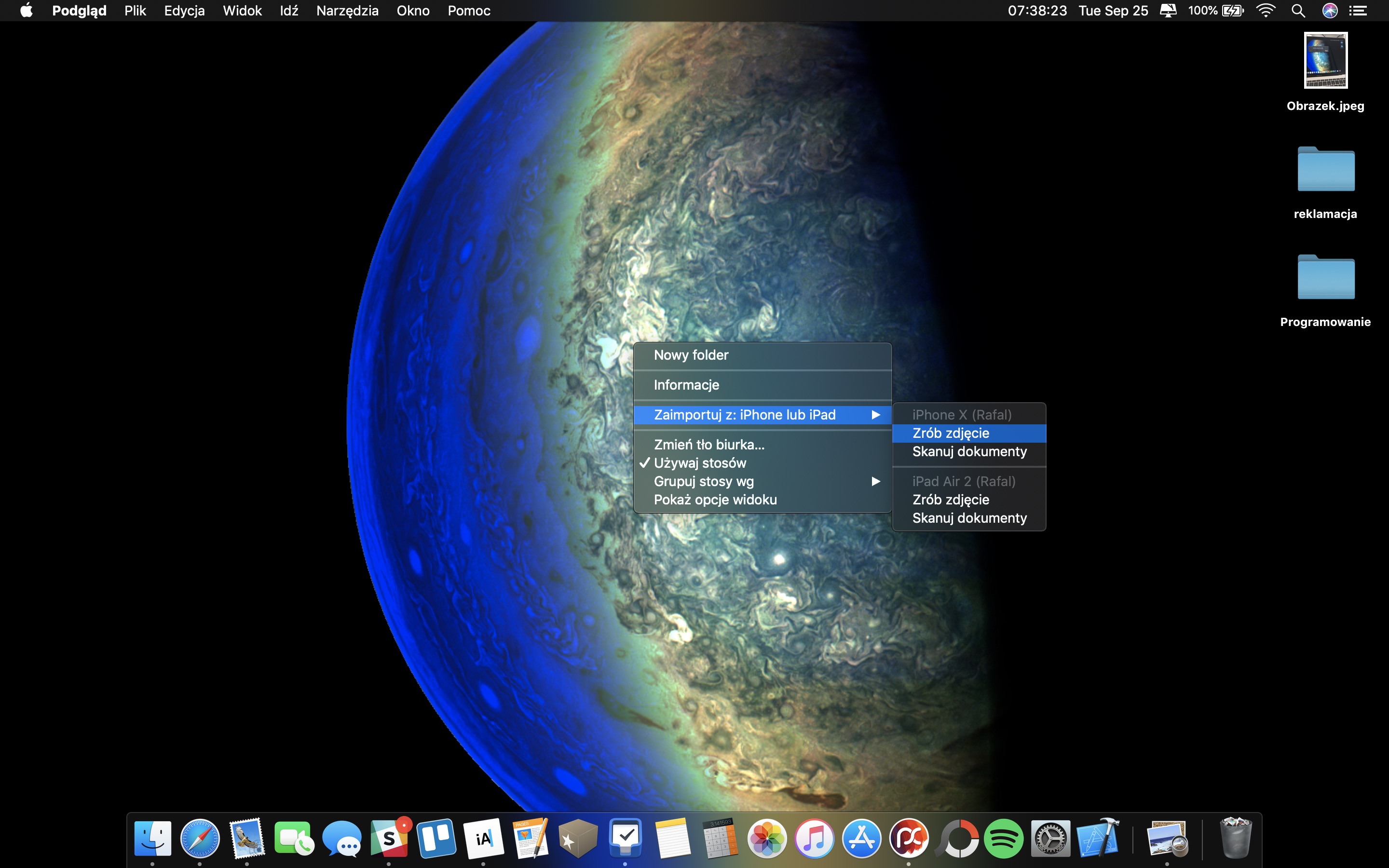1389x868 pixels.
Task: Open the Widok menu
Action: tap(242, 10)
